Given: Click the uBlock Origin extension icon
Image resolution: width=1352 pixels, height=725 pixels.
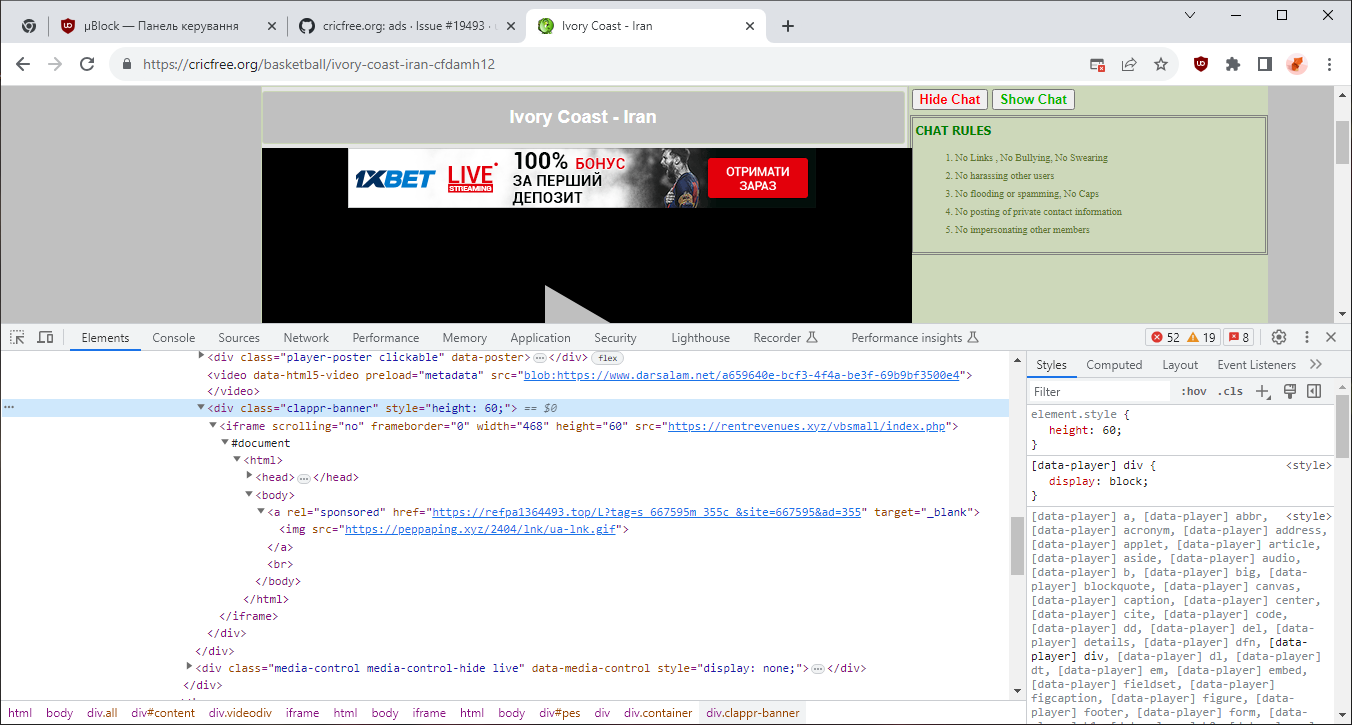Looking at the screenshot, I should point(1200,63).
